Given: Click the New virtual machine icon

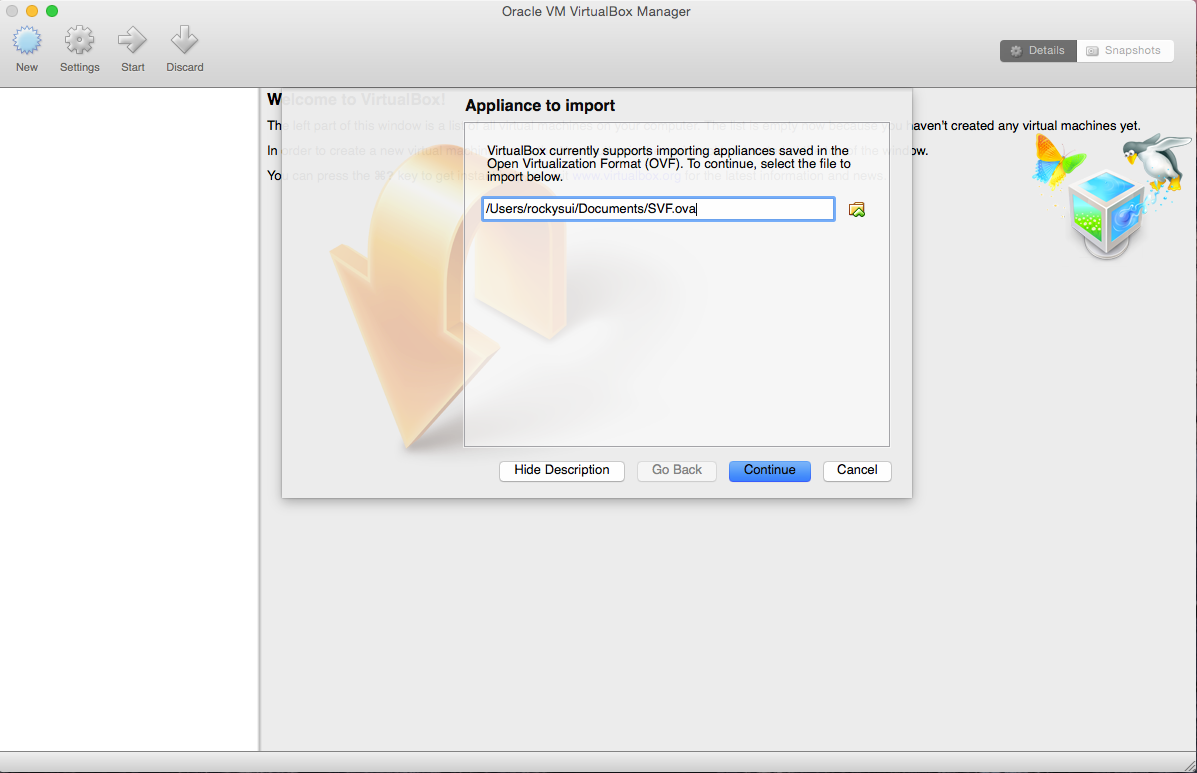Looking at the screenshot, I should click(x=27, y=40).
